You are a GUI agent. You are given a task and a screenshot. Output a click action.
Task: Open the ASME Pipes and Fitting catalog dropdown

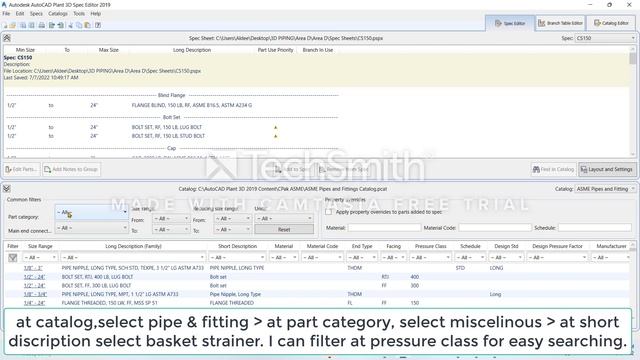(x=605, y=189)
